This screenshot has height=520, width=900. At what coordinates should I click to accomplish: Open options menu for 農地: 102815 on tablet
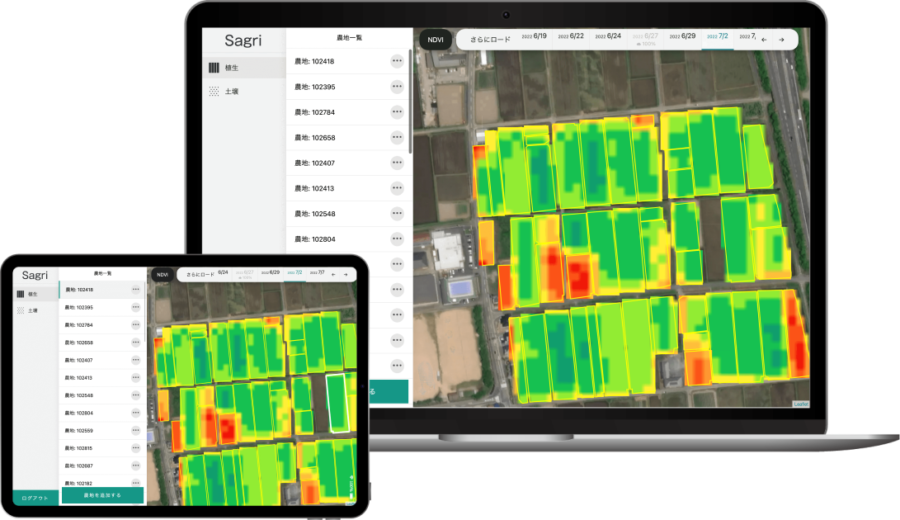(136, 448)
